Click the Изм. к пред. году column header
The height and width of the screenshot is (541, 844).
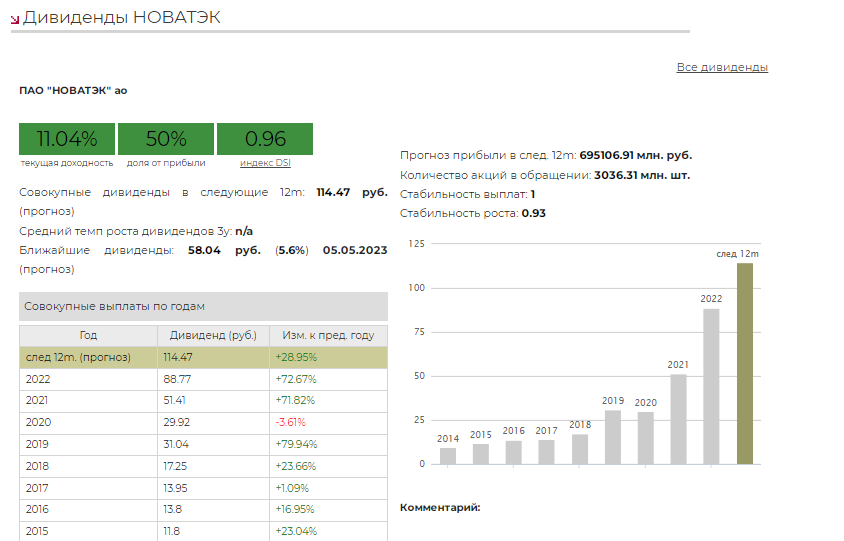point(328,335)
